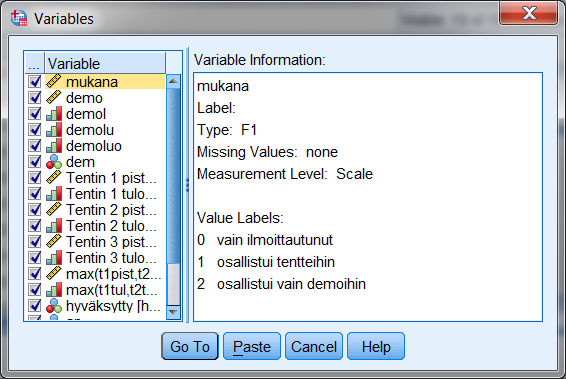Click the bar icon beside max(t1tul,t2t...
Image resolution: width=566 pixels, height=379 pixels.
[54, 289]
